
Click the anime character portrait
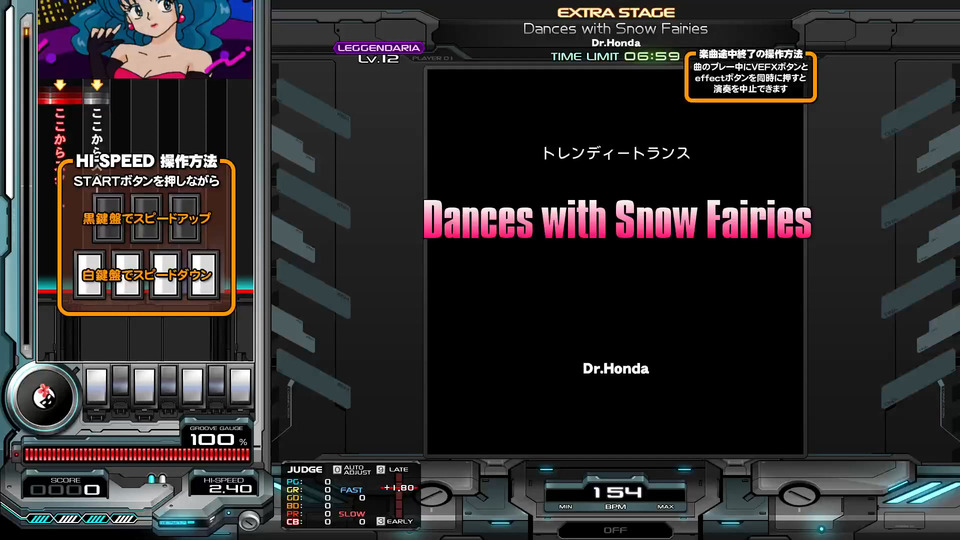tap(146, 39)
